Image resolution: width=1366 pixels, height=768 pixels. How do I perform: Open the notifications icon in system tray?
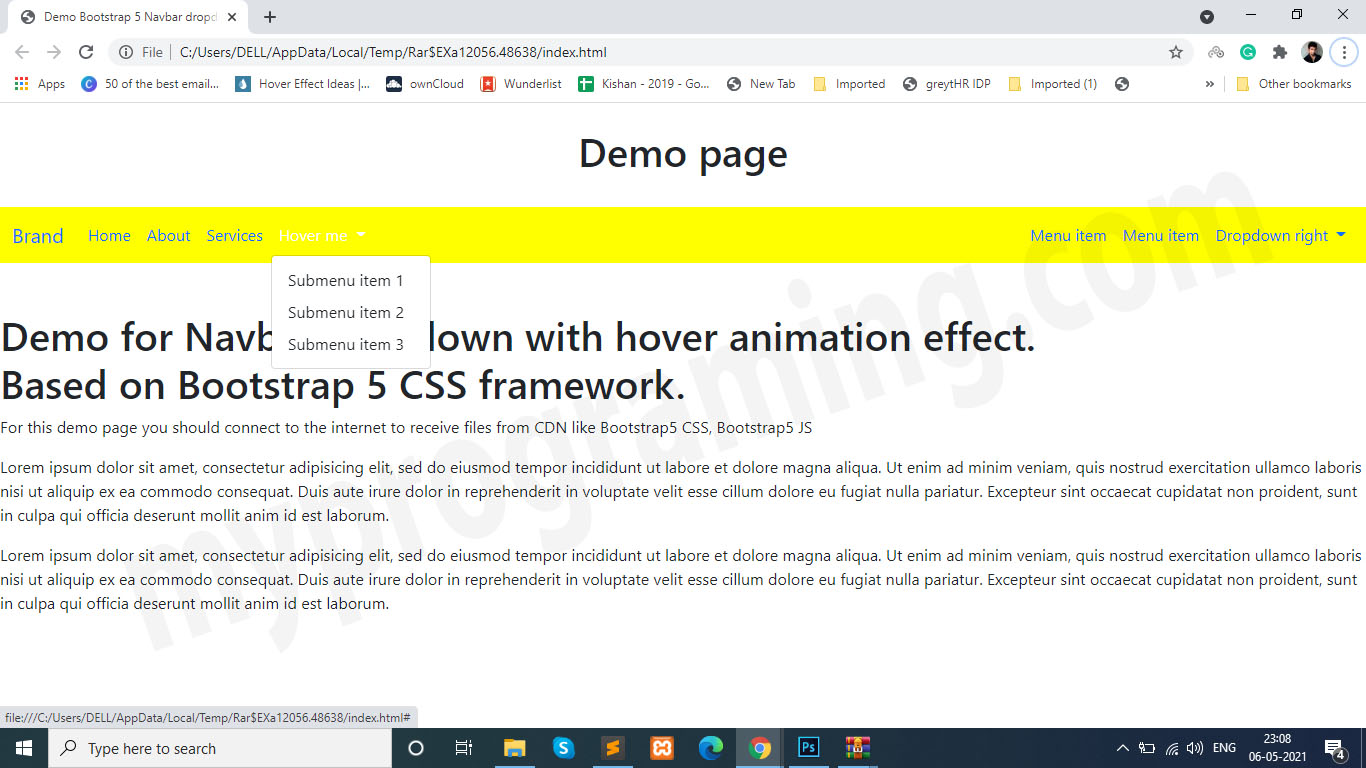click(1334, 747)
